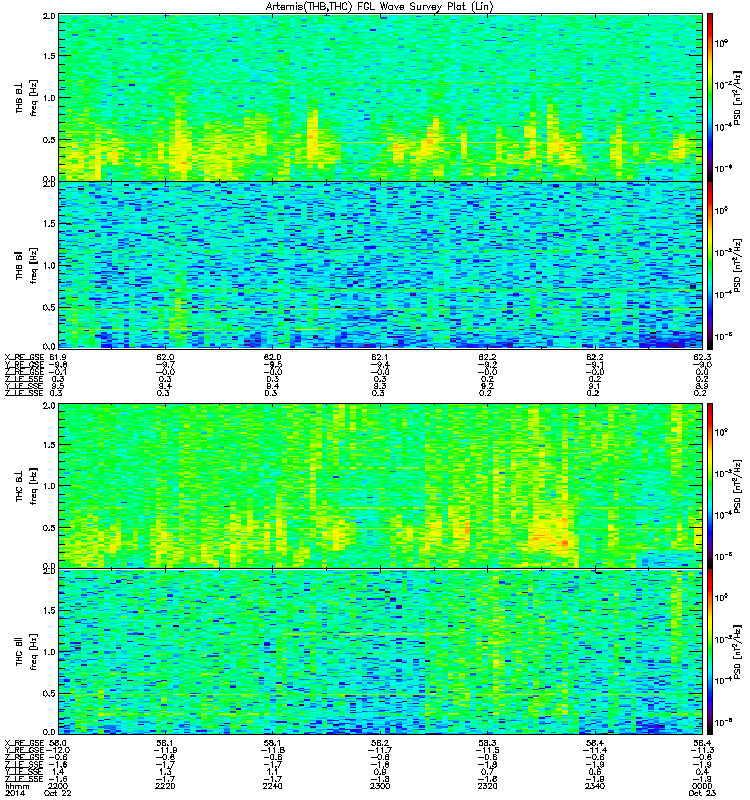Click the 2340 time tick label
750x800 pixels.
(x=595, y=786)
